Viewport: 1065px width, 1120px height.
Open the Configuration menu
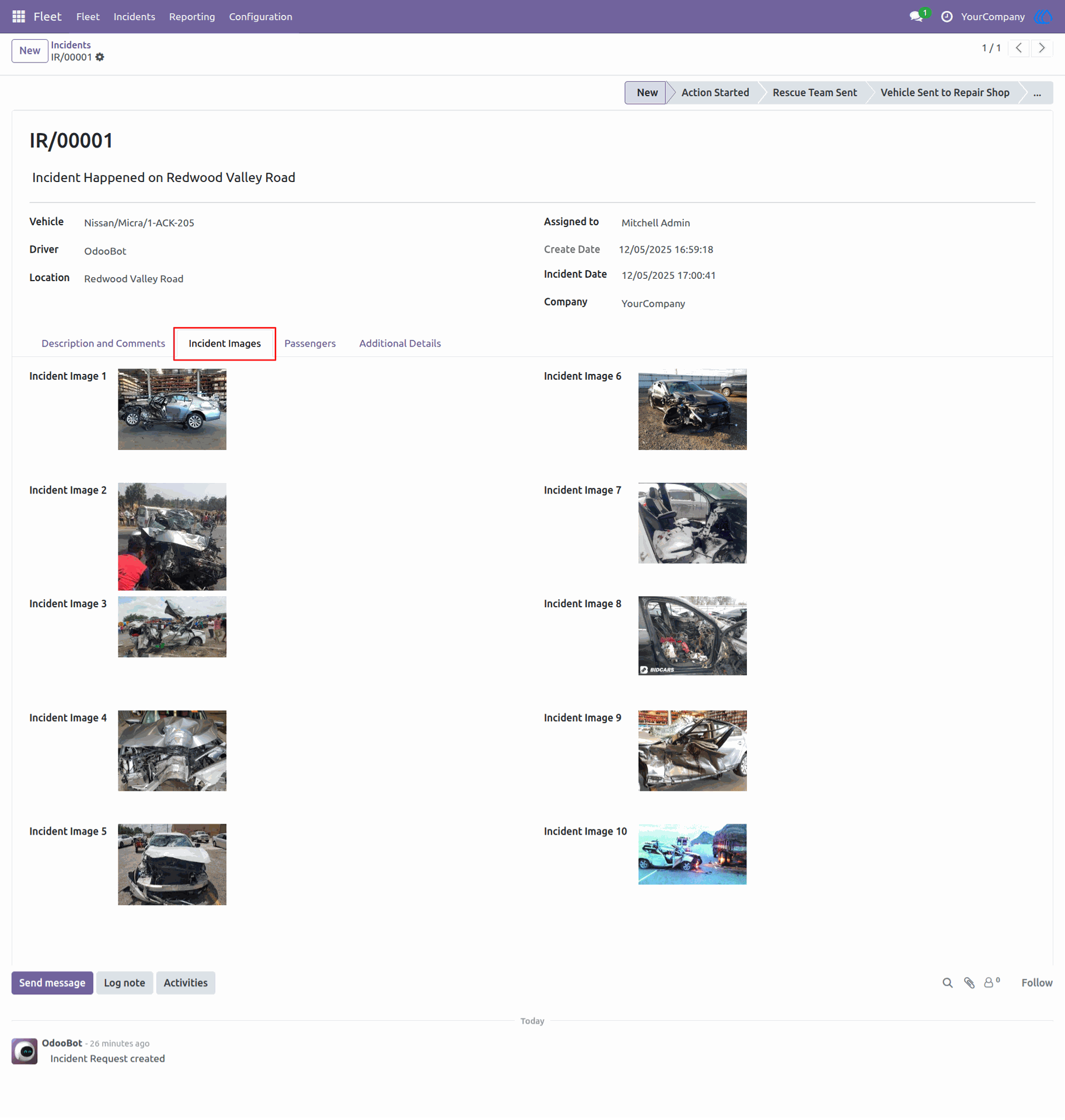tap(260, 16)
